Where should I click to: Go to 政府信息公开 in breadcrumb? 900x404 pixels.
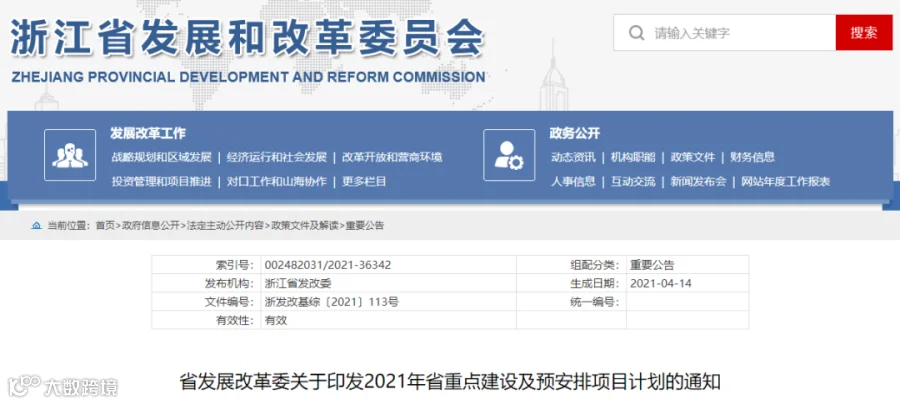tap(150, 226)
